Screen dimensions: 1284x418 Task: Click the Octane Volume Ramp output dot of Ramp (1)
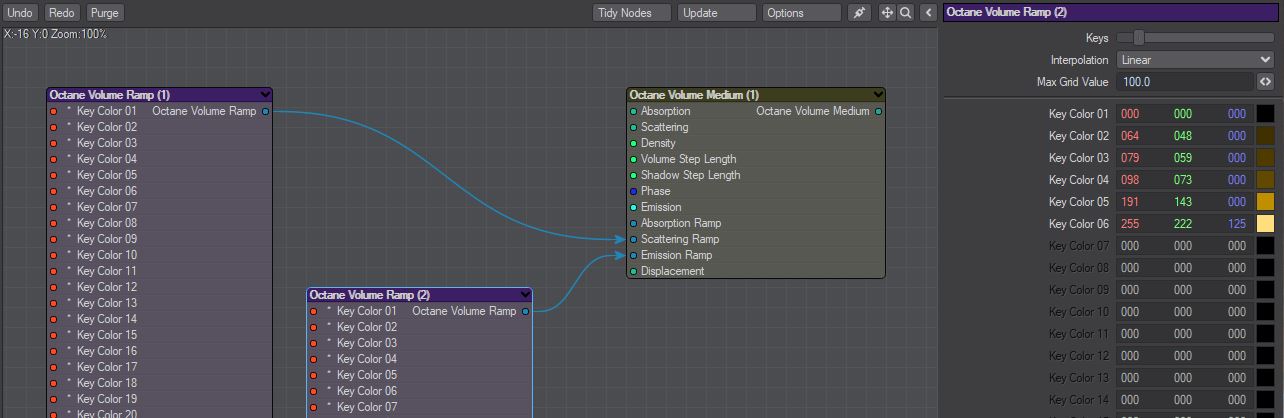(265, 111)
